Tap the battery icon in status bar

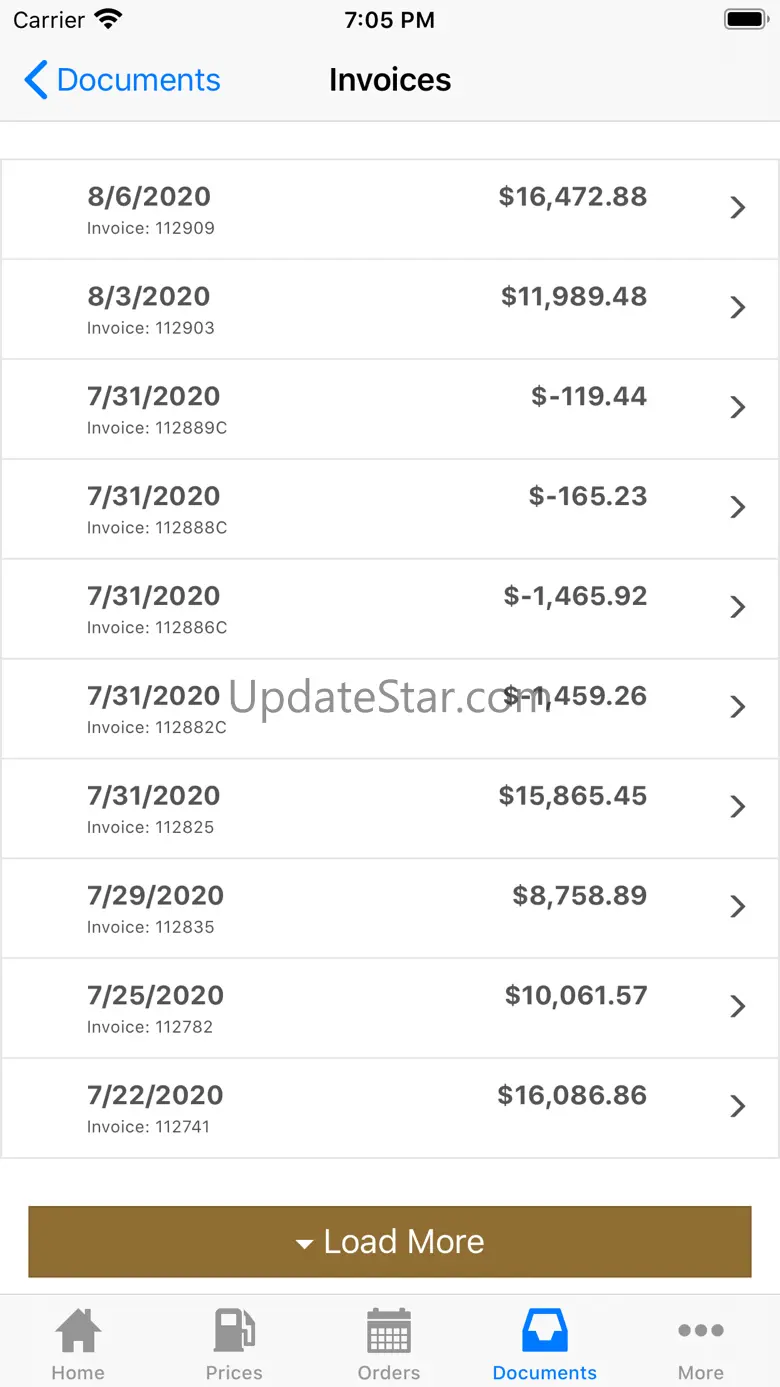[x=745, y=19]
